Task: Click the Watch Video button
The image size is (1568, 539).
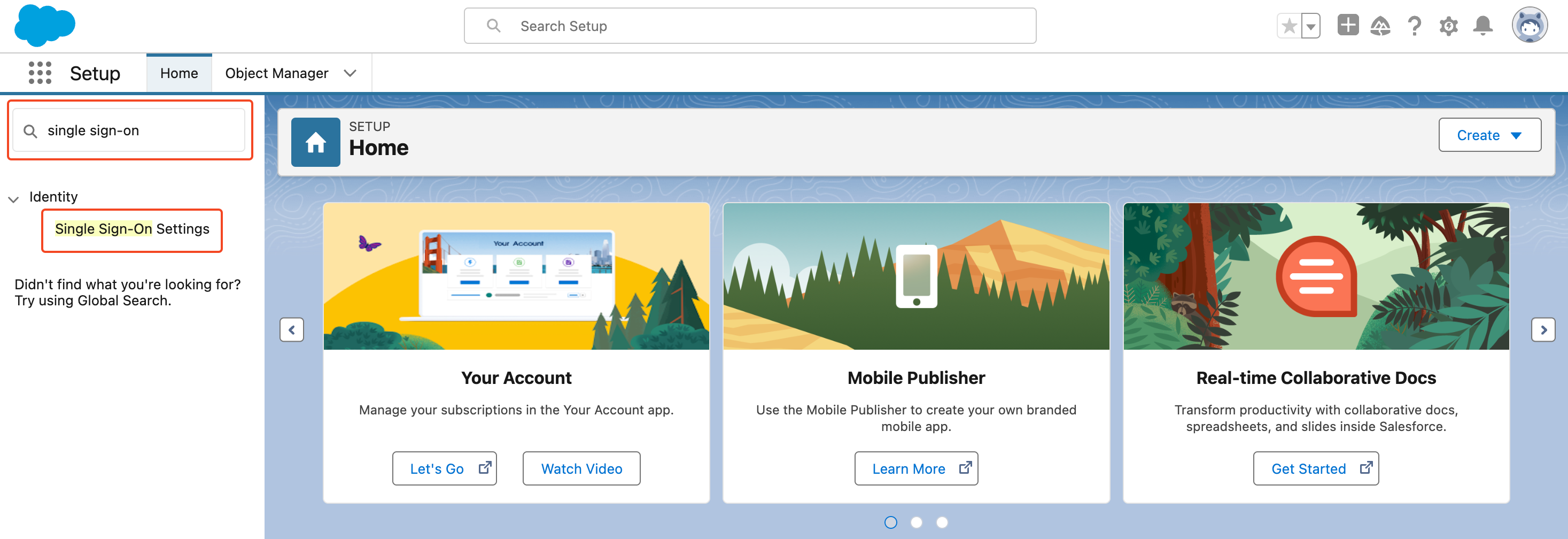Action: click(x=581, y=468)
